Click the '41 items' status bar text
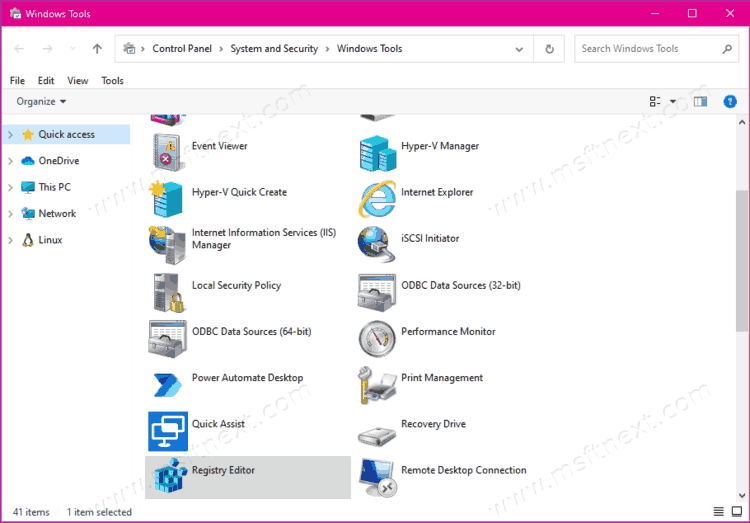750x523 pixels. pyautogui.click(x=31, y=512)
